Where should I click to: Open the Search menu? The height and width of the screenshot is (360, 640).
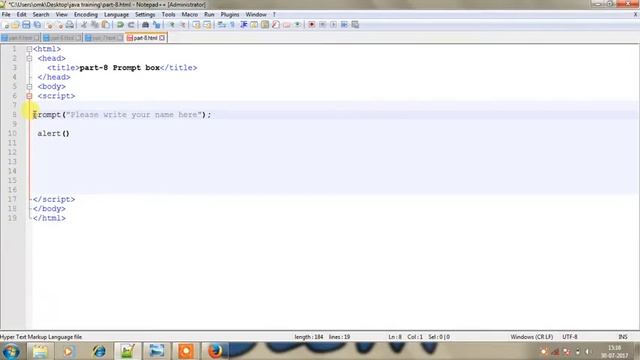point(41,14)
